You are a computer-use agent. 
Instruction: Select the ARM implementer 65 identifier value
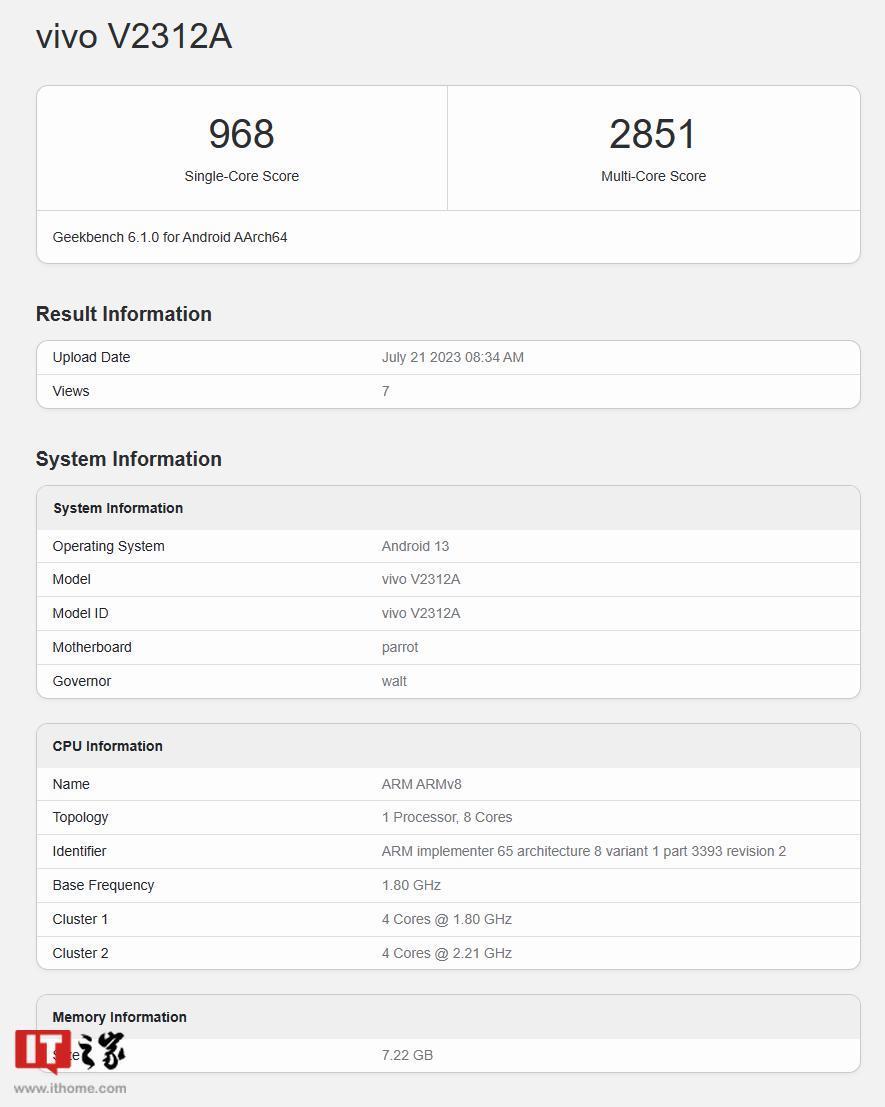click(x=584, y=851)
